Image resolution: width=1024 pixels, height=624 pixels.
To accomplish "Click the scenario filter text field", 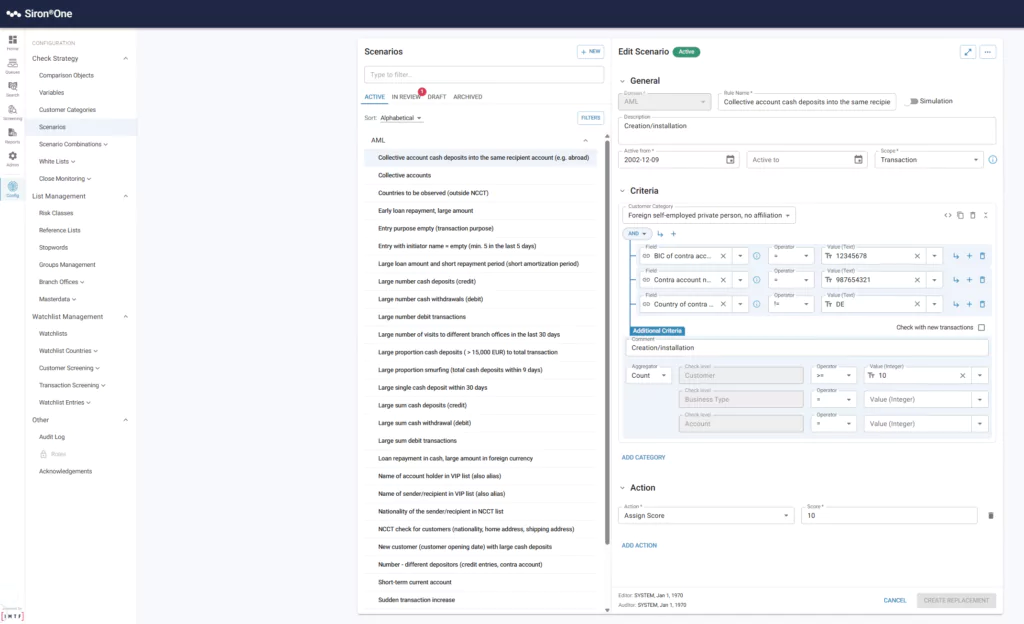I will click(484, 75).
